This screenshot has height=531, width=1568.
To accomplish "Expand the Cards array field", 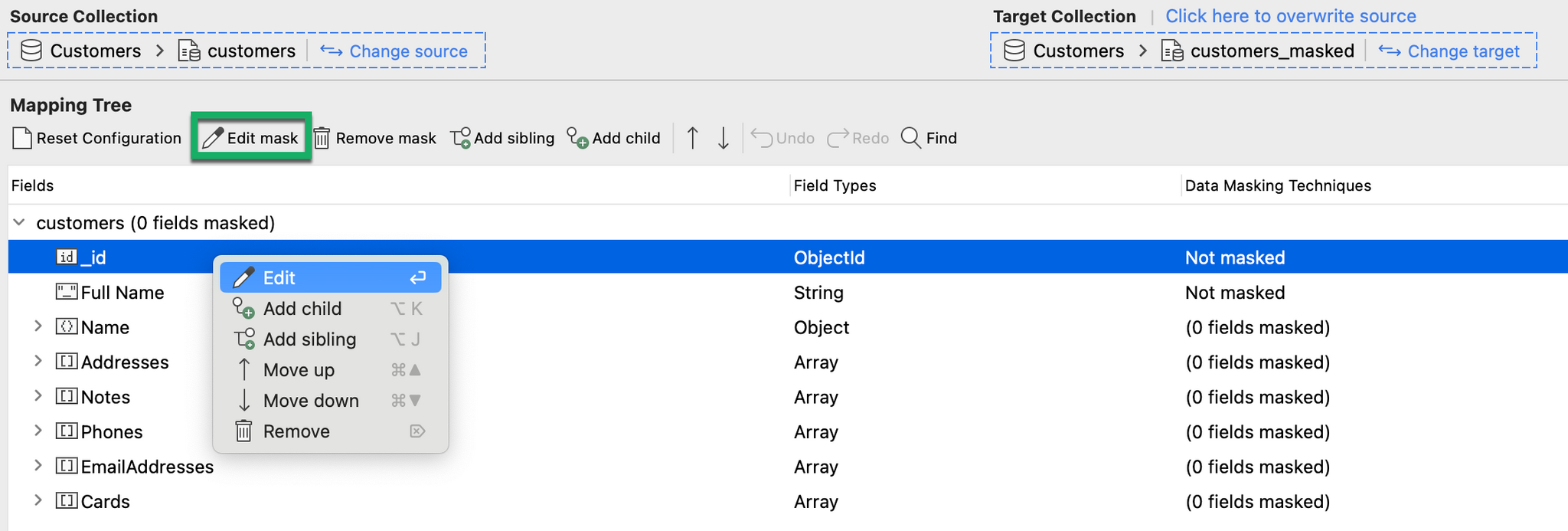I will (x=38, y=500).
